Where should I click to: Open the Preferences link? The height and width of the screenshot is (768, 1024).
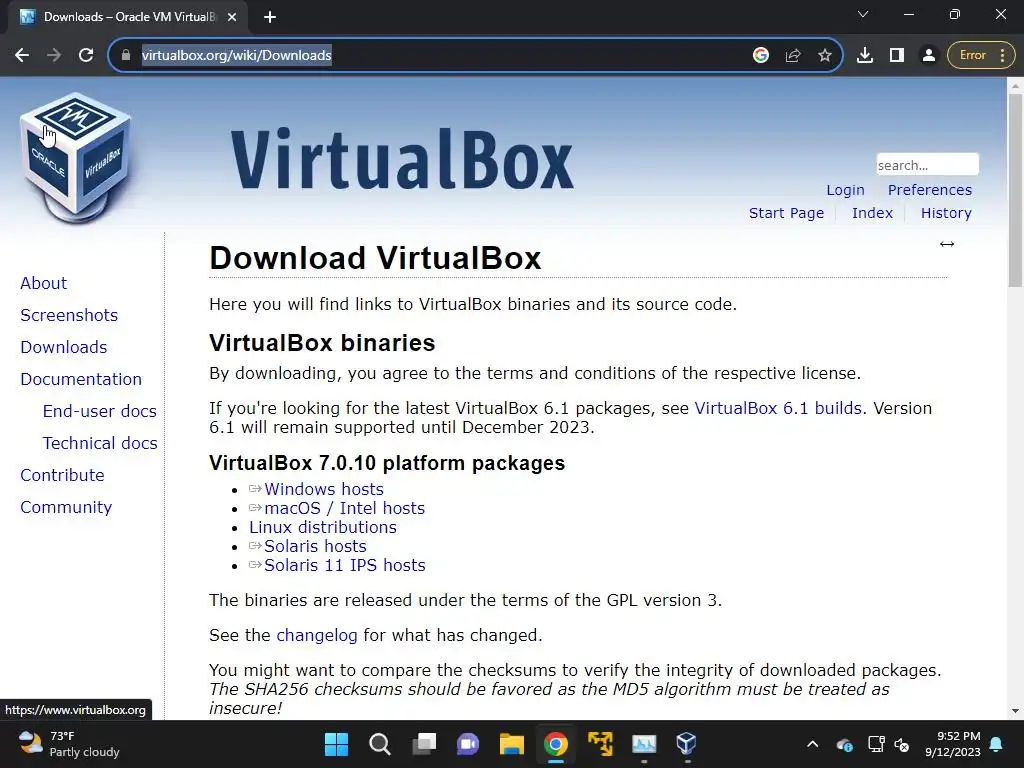(929, 190)
